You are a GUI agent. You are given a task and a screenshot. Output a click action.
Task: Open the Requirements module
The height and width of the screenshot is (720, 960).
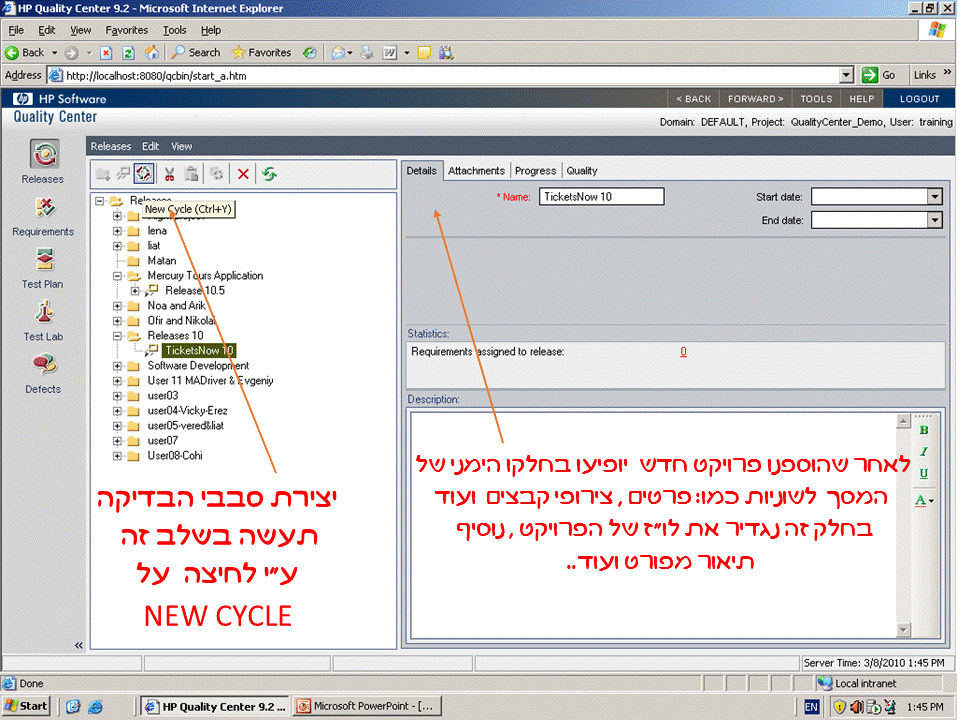pos(43,216)
